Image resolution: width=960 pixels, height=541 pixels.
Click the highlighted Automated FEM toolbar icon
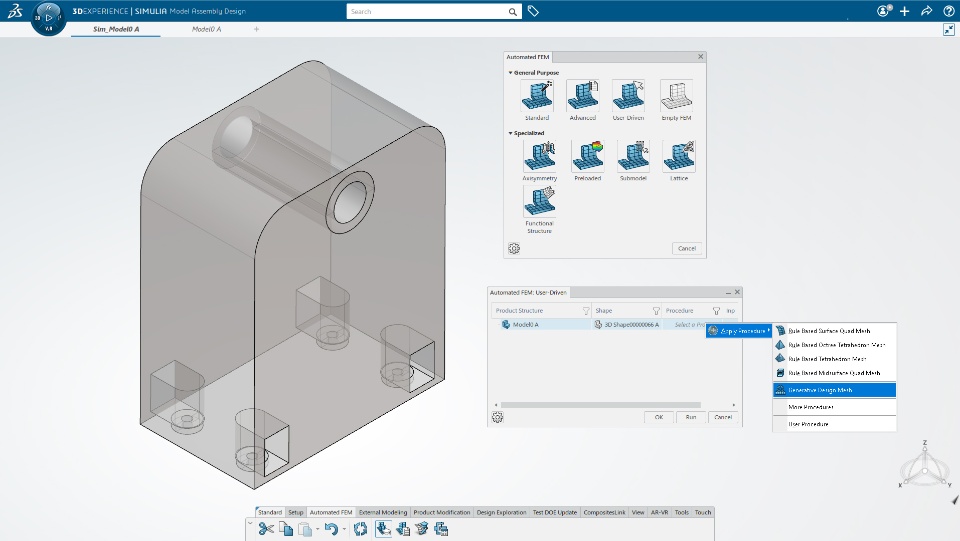[x=383, y=529]
